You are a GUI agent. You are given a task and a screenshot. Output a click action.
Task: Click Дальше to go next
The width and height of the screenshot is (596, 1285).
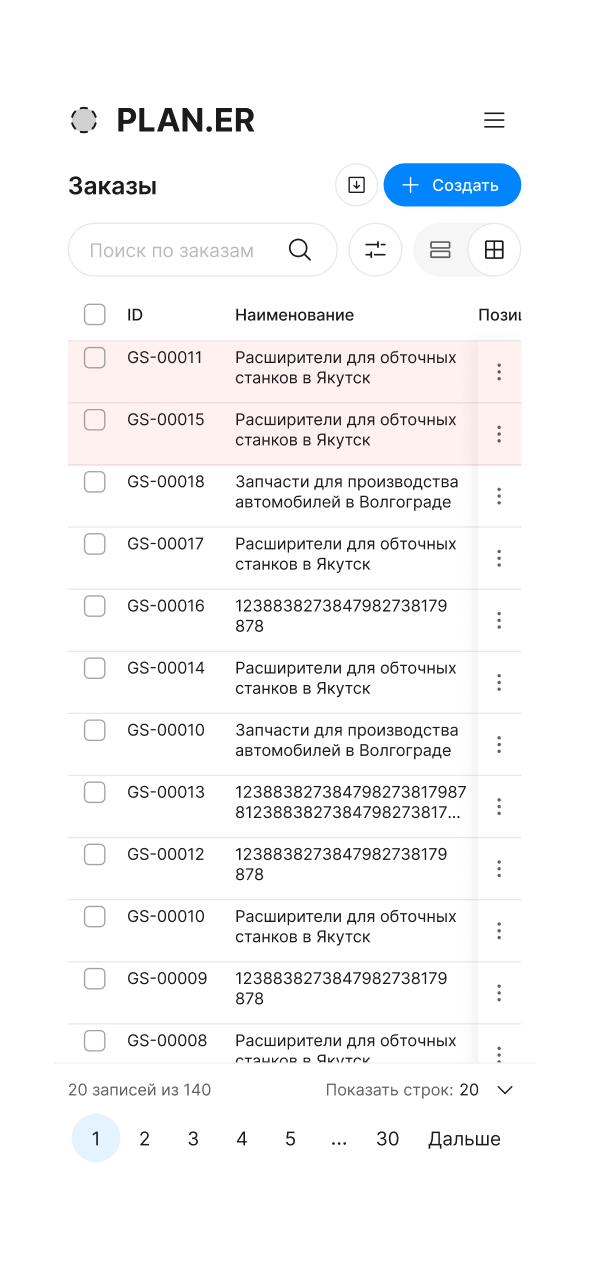point(464,1139)
